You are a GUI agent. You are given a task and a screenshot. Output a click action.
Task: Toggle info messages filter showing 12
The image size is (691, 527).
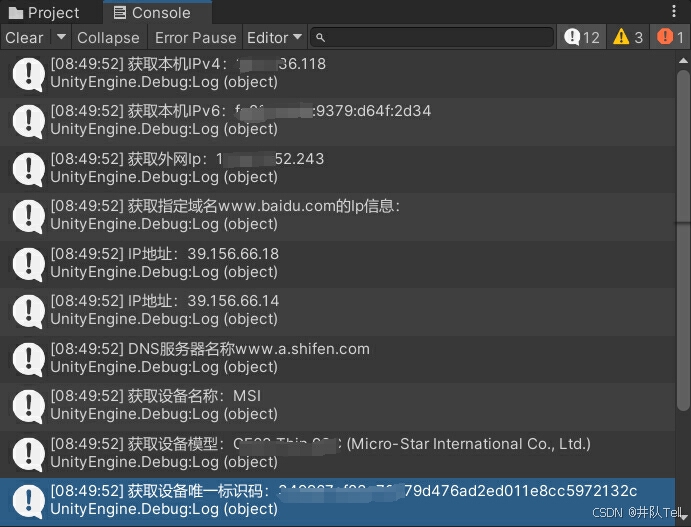click(x=581, y=37)
